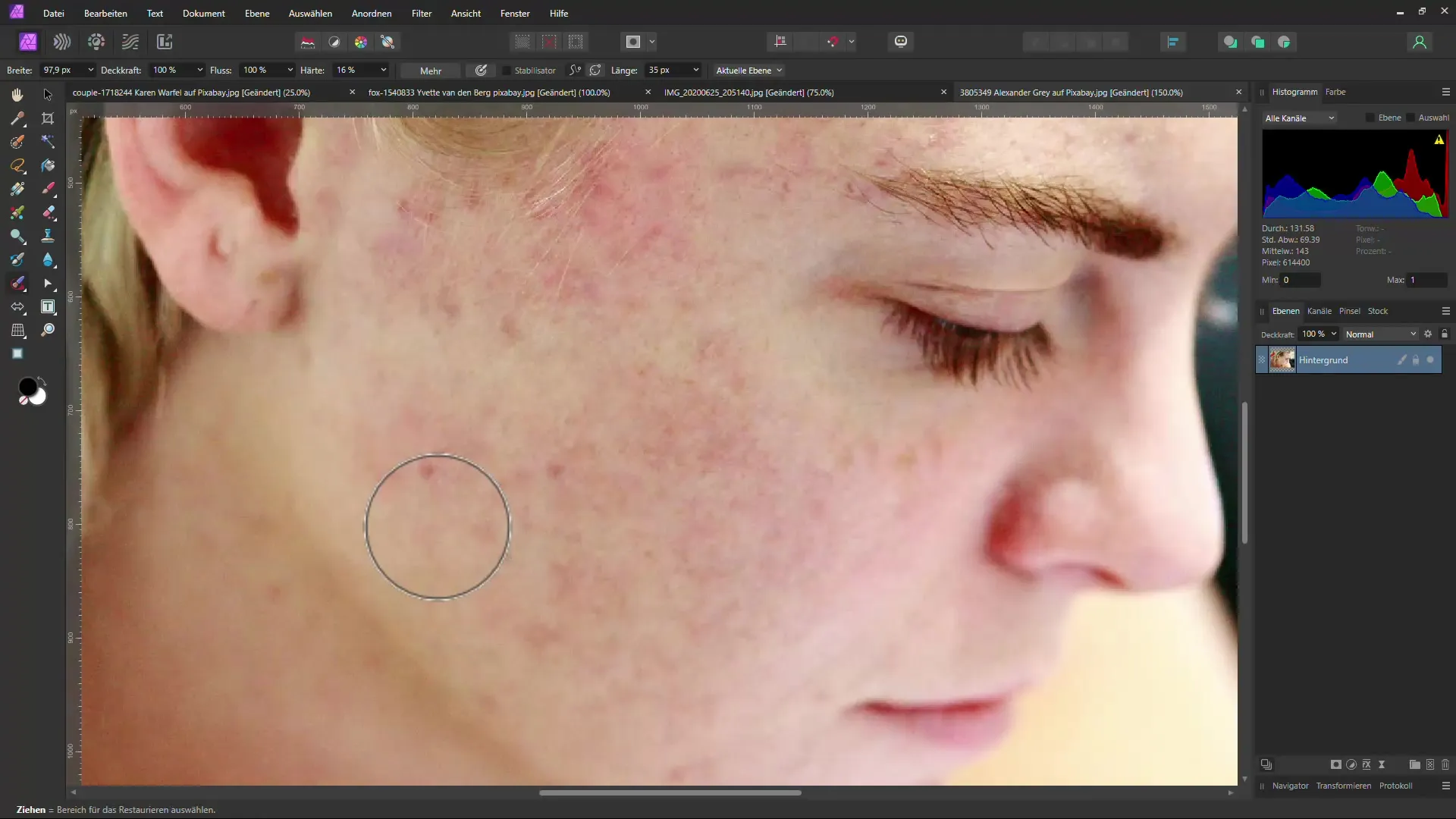Switch to the Pinsel tab
Screen dimensions: 1456x819
point(1349,311)
